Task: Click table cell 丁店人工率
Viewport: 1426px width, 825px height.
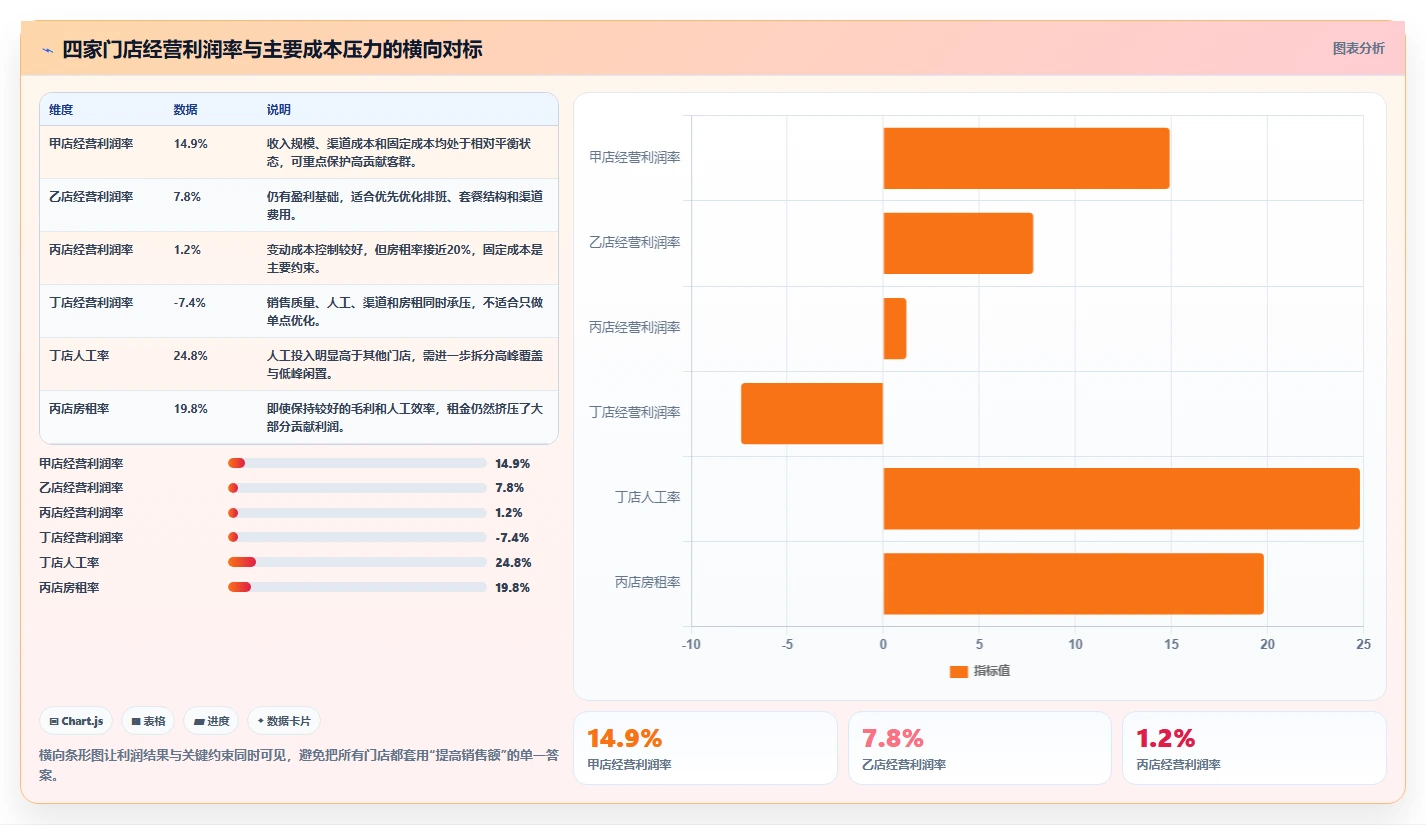Action: 79,355
